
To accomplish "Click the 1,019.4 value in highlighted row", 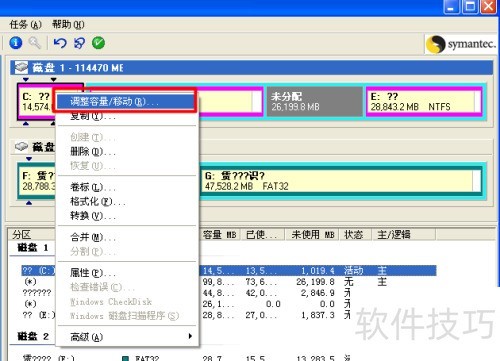I will 318,271.
